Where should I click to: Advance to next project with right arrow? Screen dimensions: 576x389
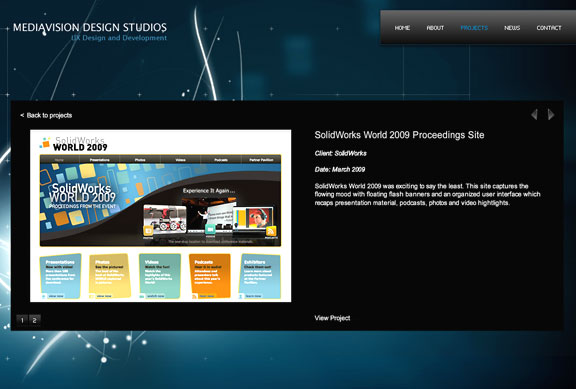(x=551, y=114)
